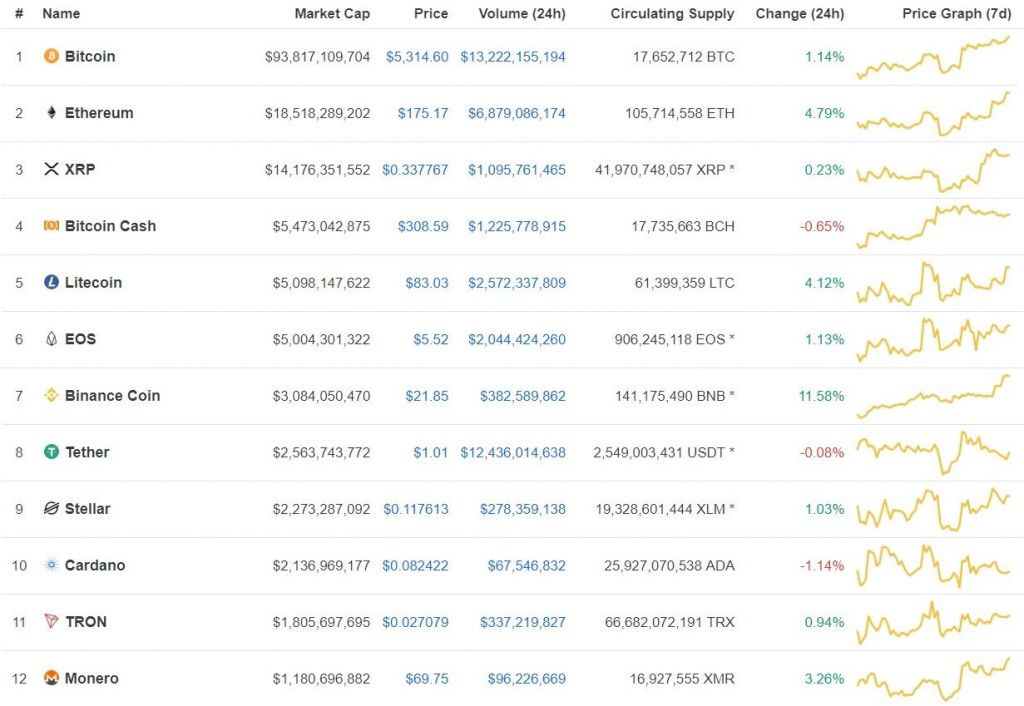
Task: Select Monero supply 16,927,555 XMR
Action: [682, 679]
